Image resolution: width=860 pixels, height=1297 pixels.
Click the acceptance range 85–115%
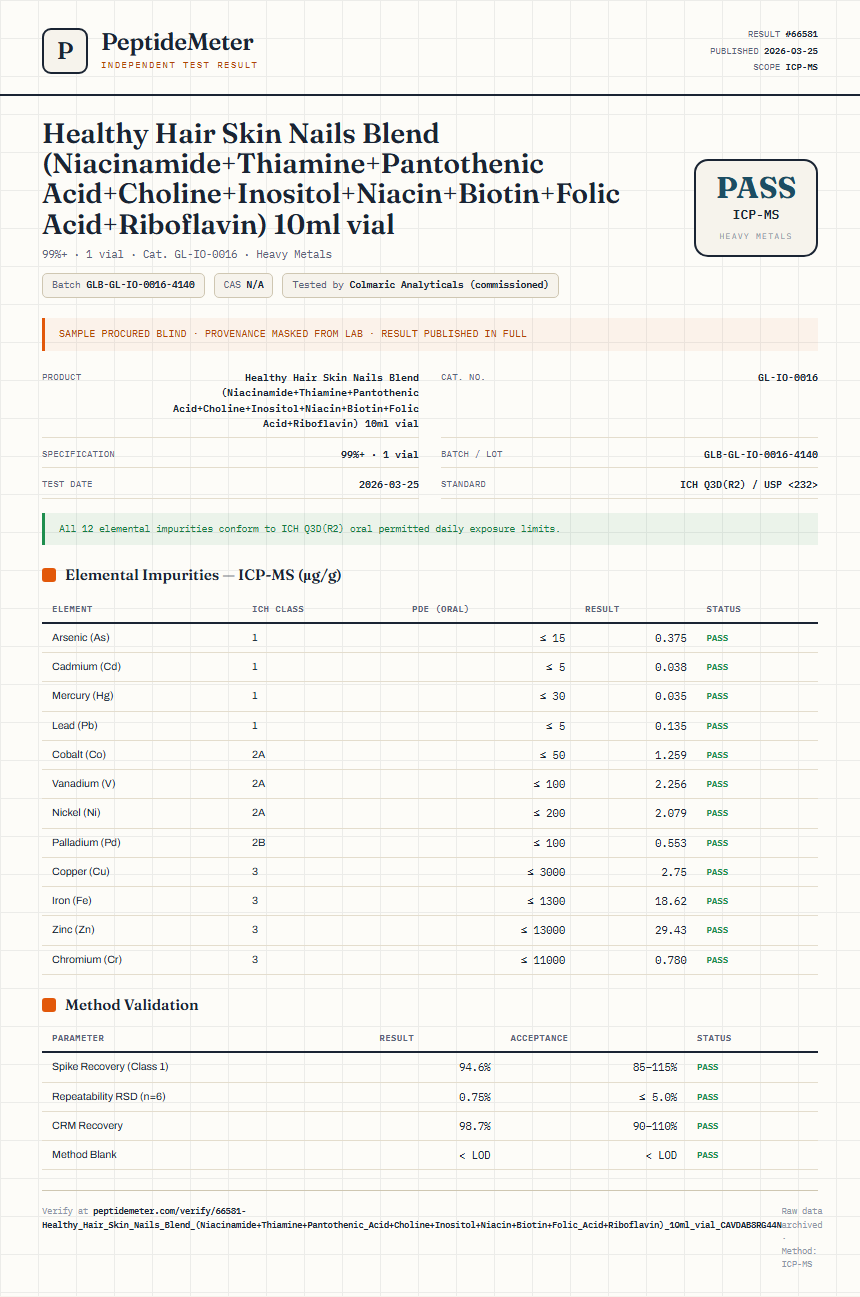coord(655,1067)
